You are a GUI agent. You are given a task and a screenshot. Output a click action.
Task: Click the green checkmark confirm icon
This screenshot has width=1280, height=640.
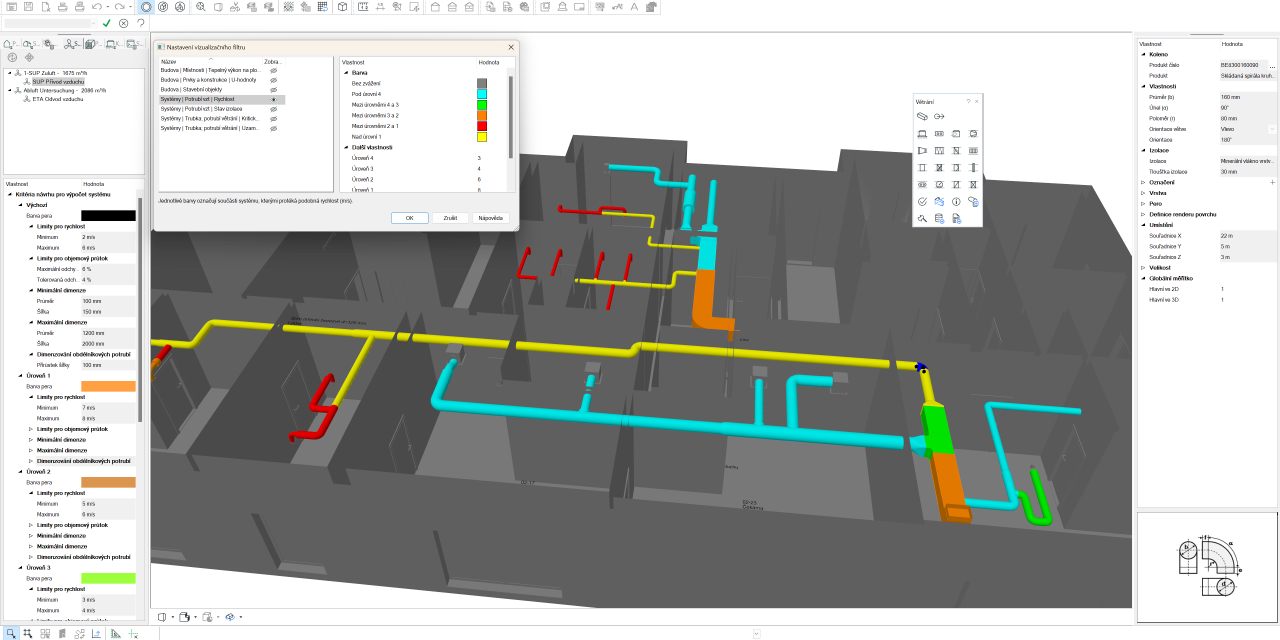106,23
